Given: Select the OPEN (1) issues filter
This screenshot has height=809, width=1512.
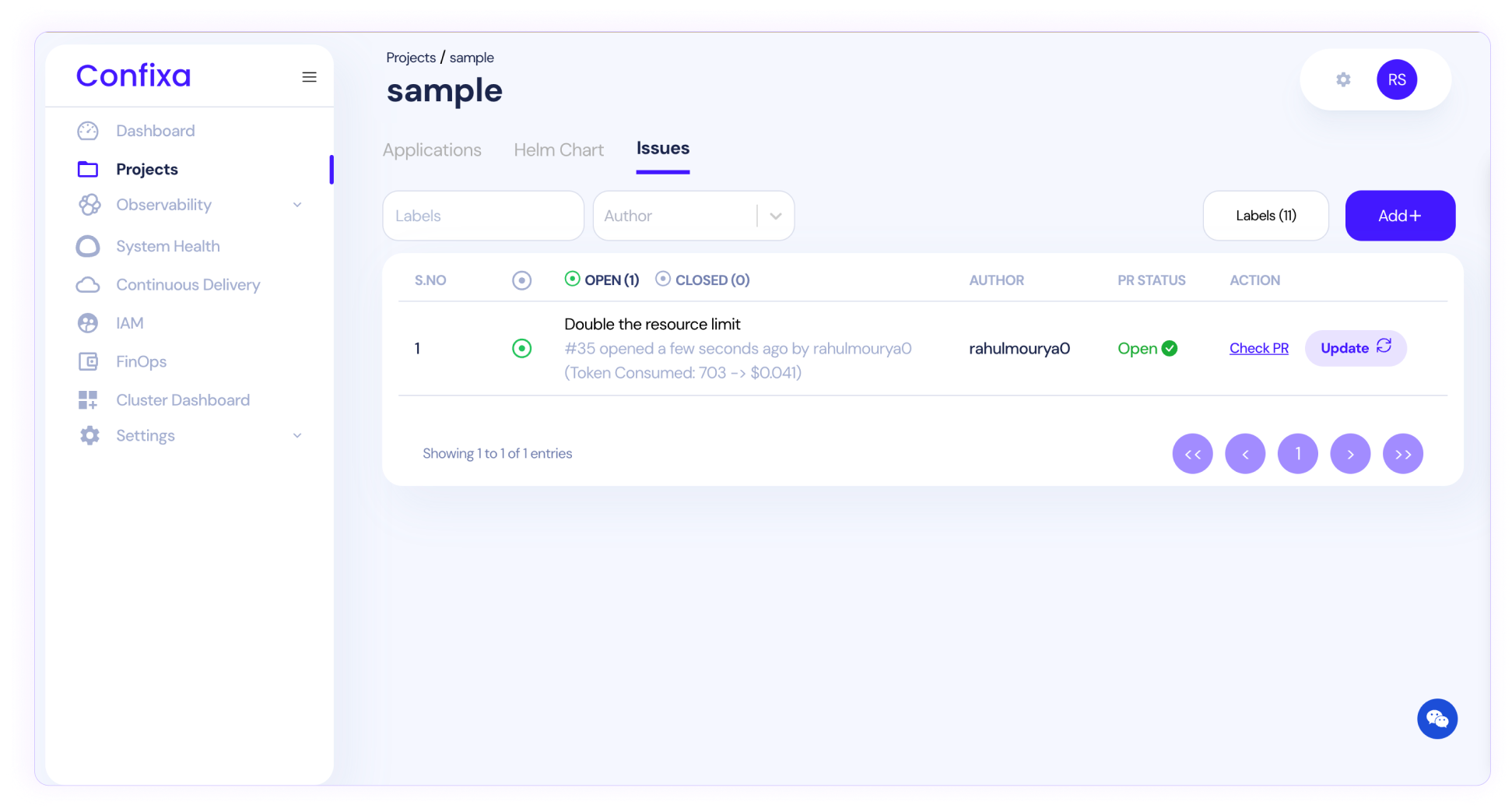Looking at the screenshot, I should pyautogui.click(x=602, y=280).
